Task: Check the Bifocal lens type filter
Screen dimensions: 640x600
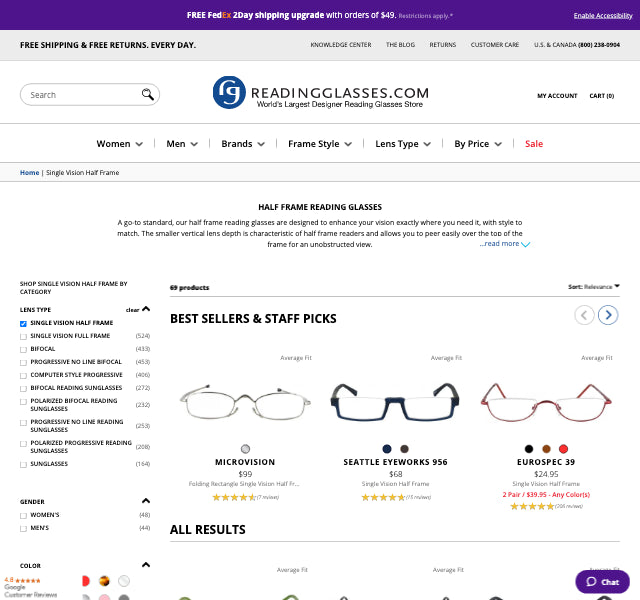Action: 24,349
